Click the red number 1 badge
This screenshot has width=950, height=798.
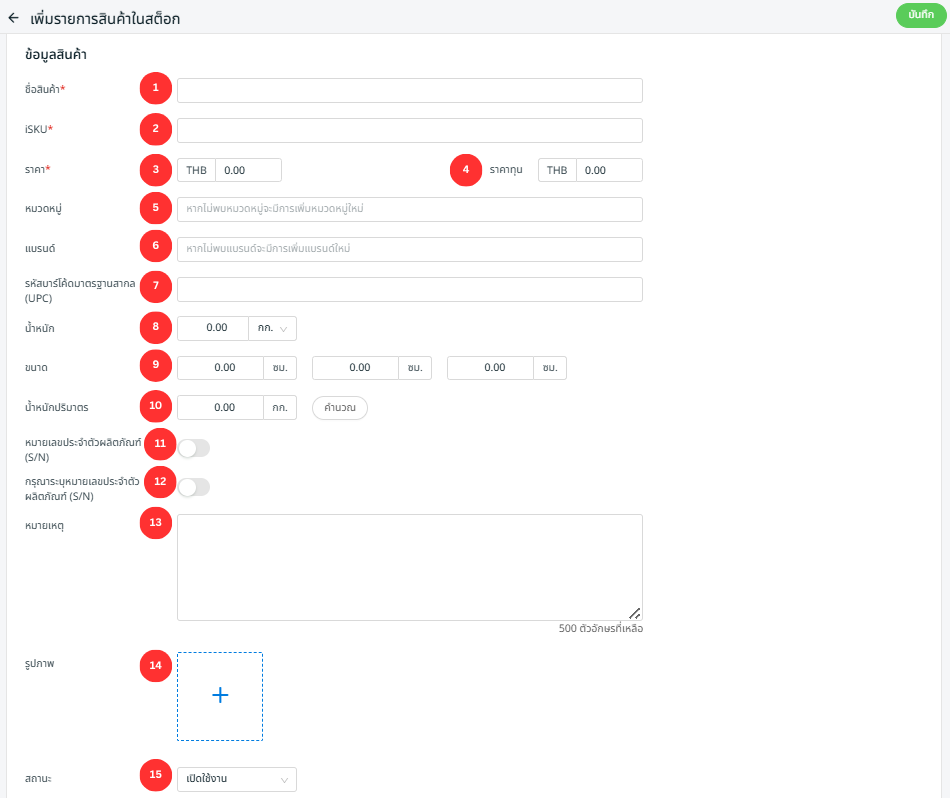coord(155,88)
